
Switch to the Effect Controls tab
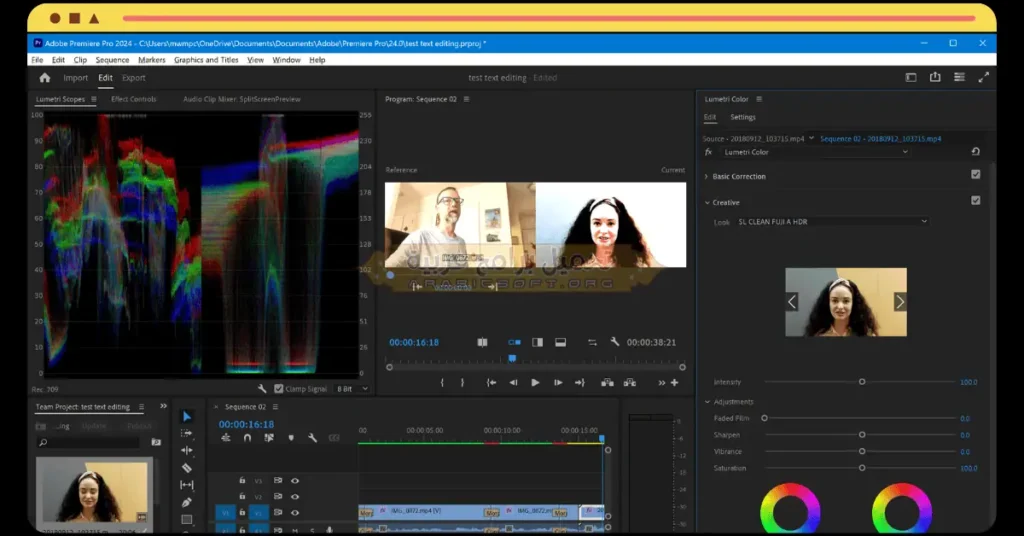pyautogui.click(x=133, y=99)
